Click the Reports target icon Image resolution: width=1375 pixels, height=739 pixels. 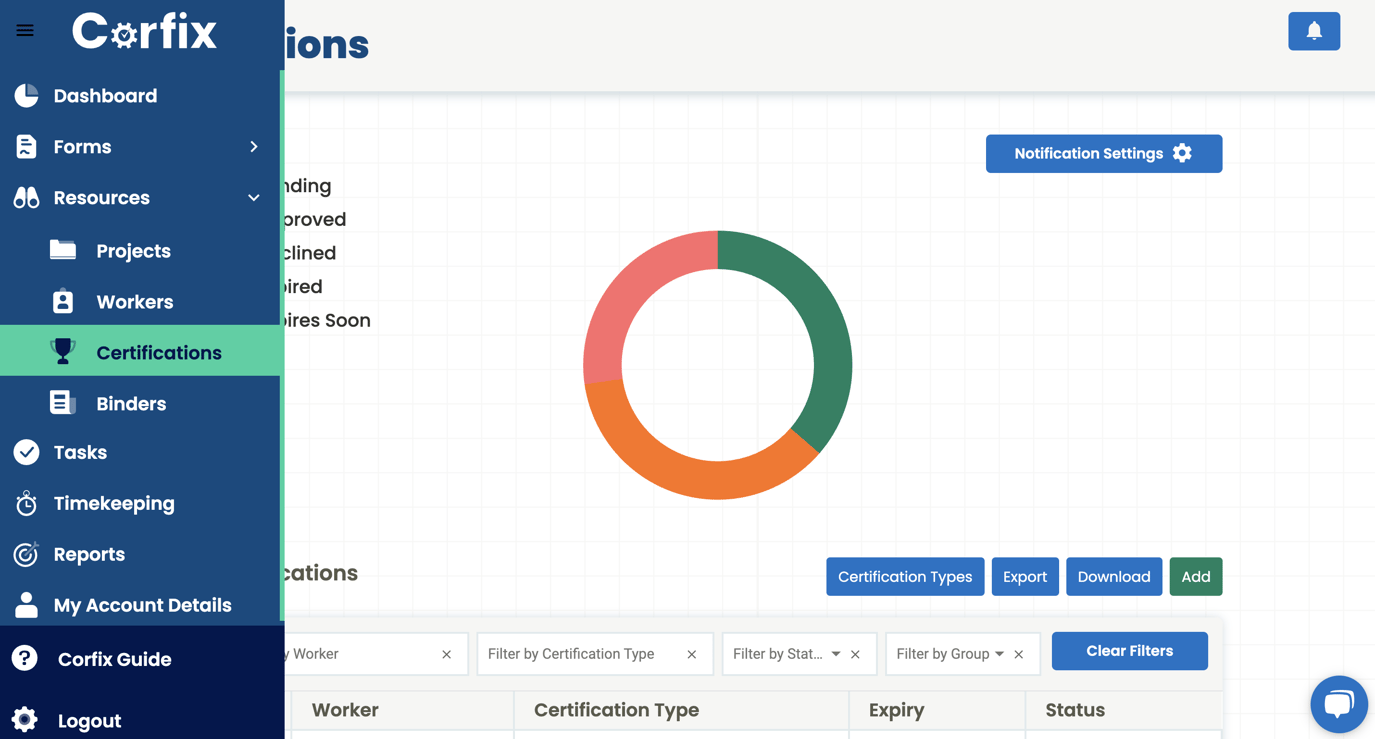[x=26, y=554]
